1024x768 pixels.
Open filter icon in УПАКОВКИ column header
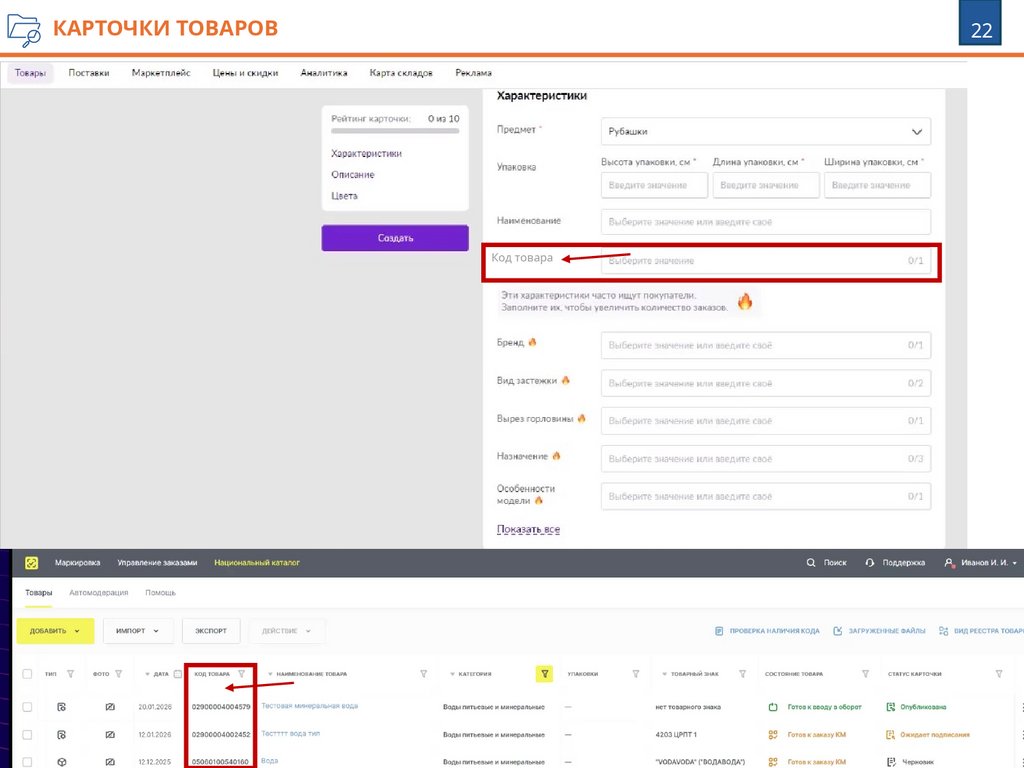coord(635,673)
